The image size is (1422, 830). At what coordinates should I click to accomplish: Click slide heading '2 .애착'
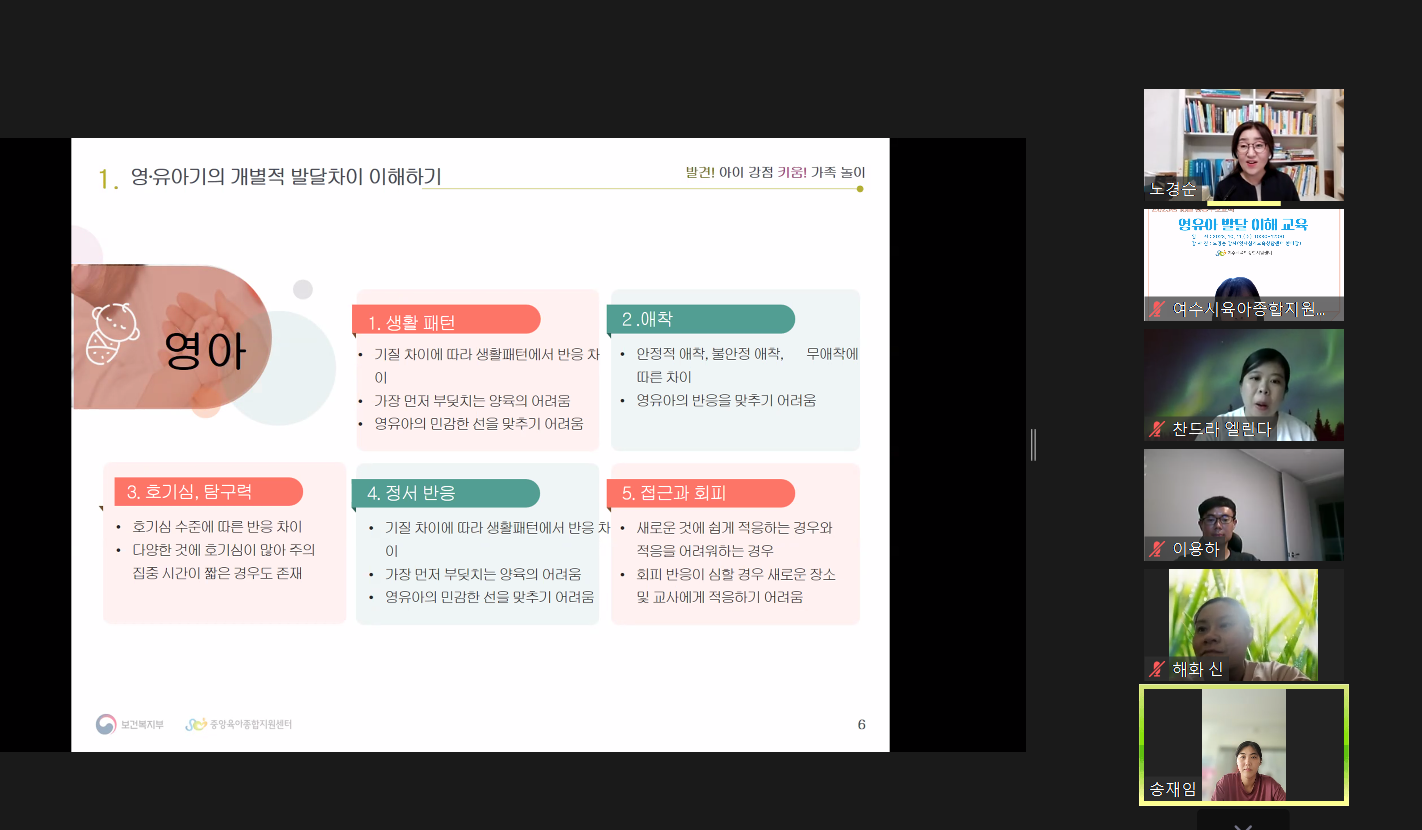pos(647,319)
